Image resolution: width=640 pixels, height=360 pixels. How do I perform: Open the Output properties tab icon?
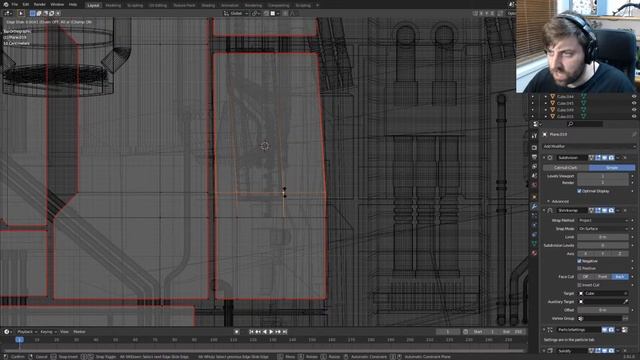click(x=534, y=157)
